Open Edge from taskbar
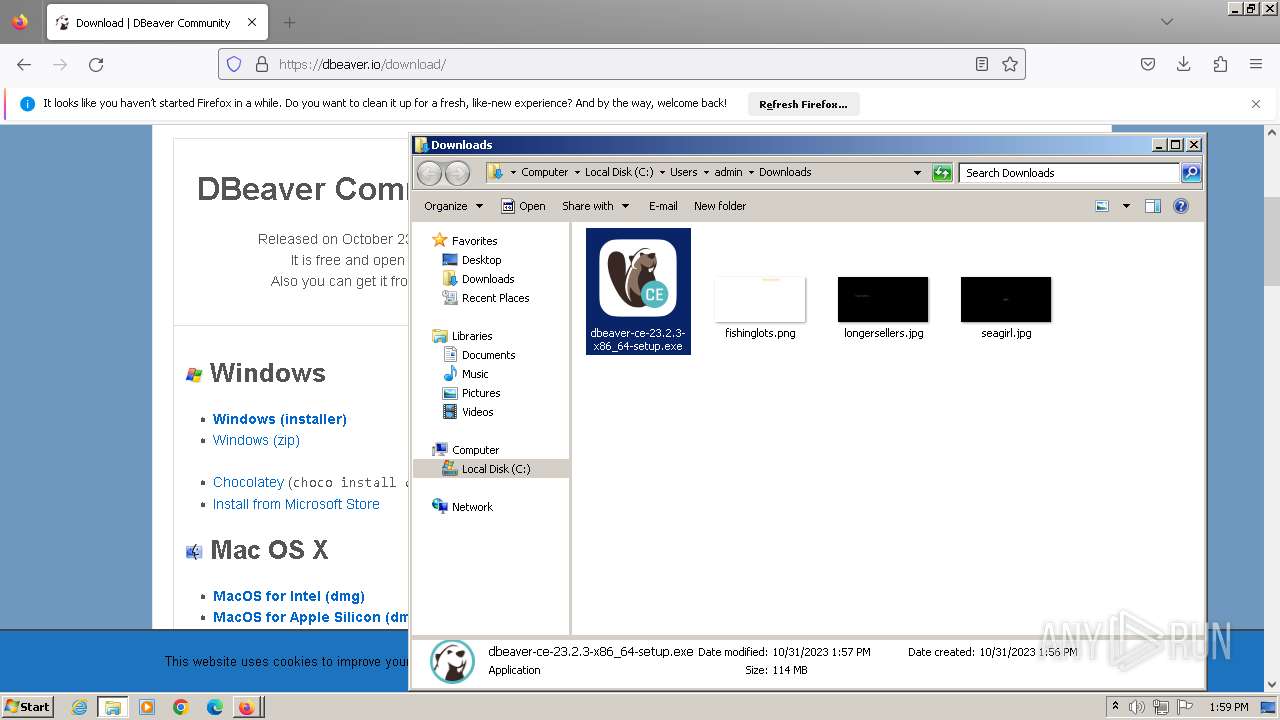Screen dimensions: 1280x720 click(215, 707)
